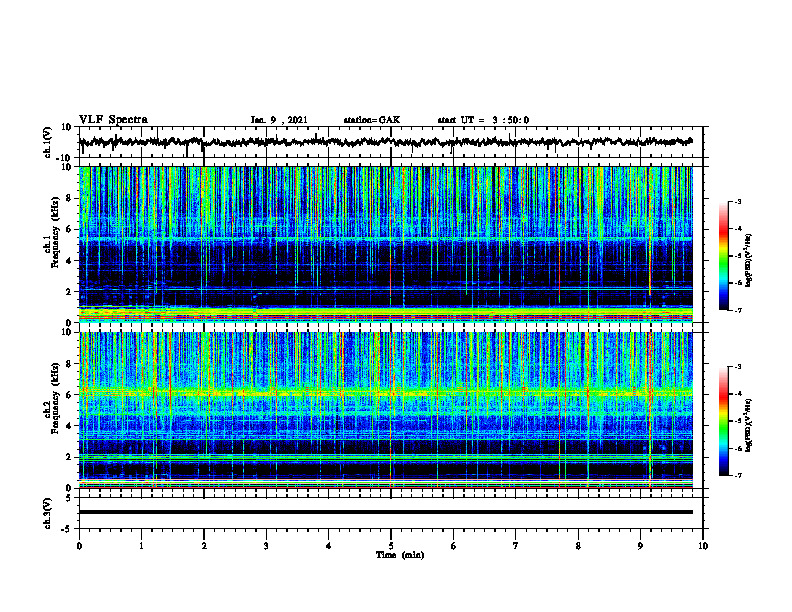This screenshot has width=792, height=612.
Task: Click the ch.3(V) axis label
Action: point(48,513)
